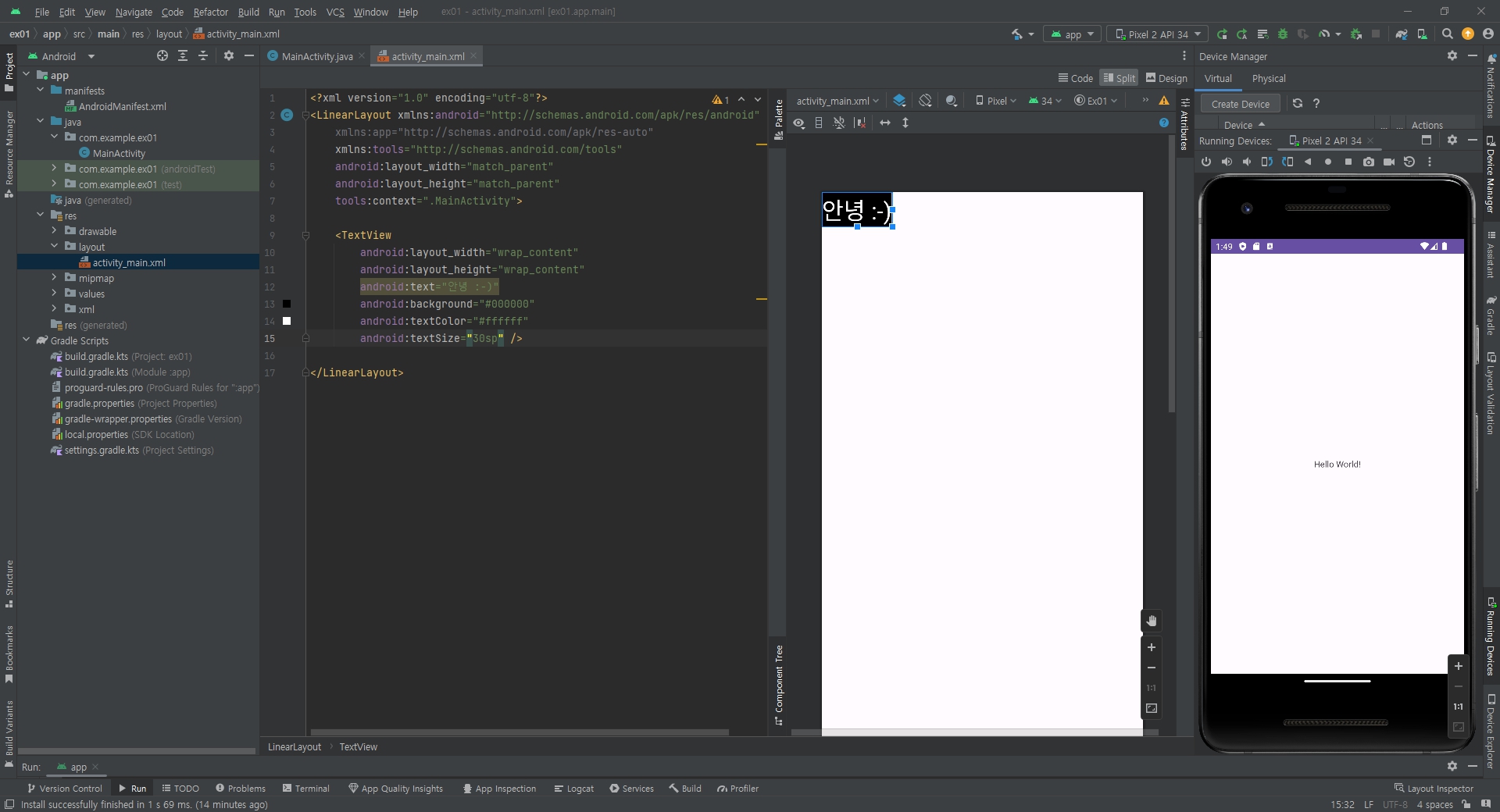Viewport: 1500px width, 812px height.
Task: Start emulator screen recording icon
Action: pos(1389,162)
